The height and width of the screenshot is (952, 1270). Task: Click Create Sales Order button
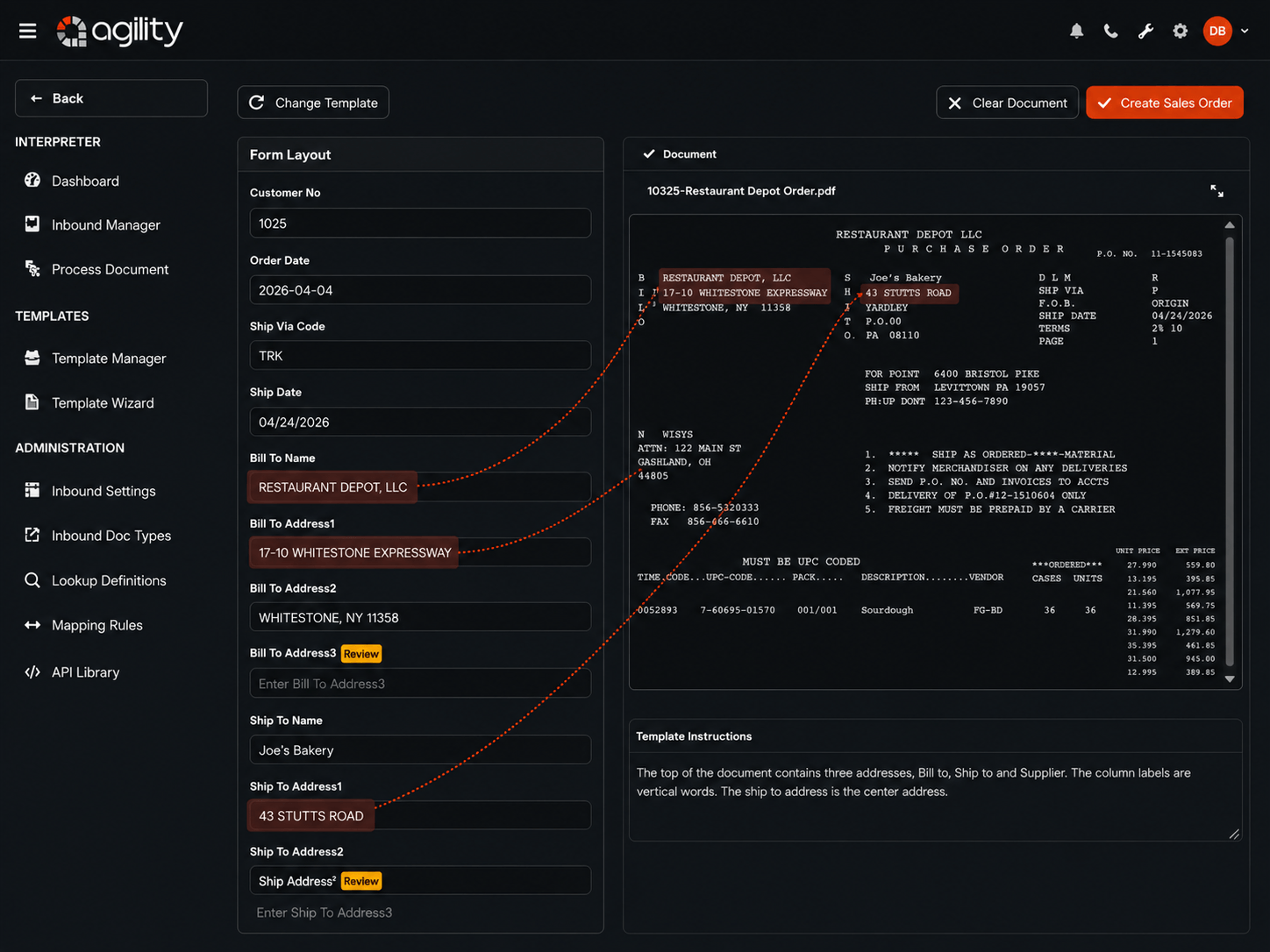[1165, 103]
